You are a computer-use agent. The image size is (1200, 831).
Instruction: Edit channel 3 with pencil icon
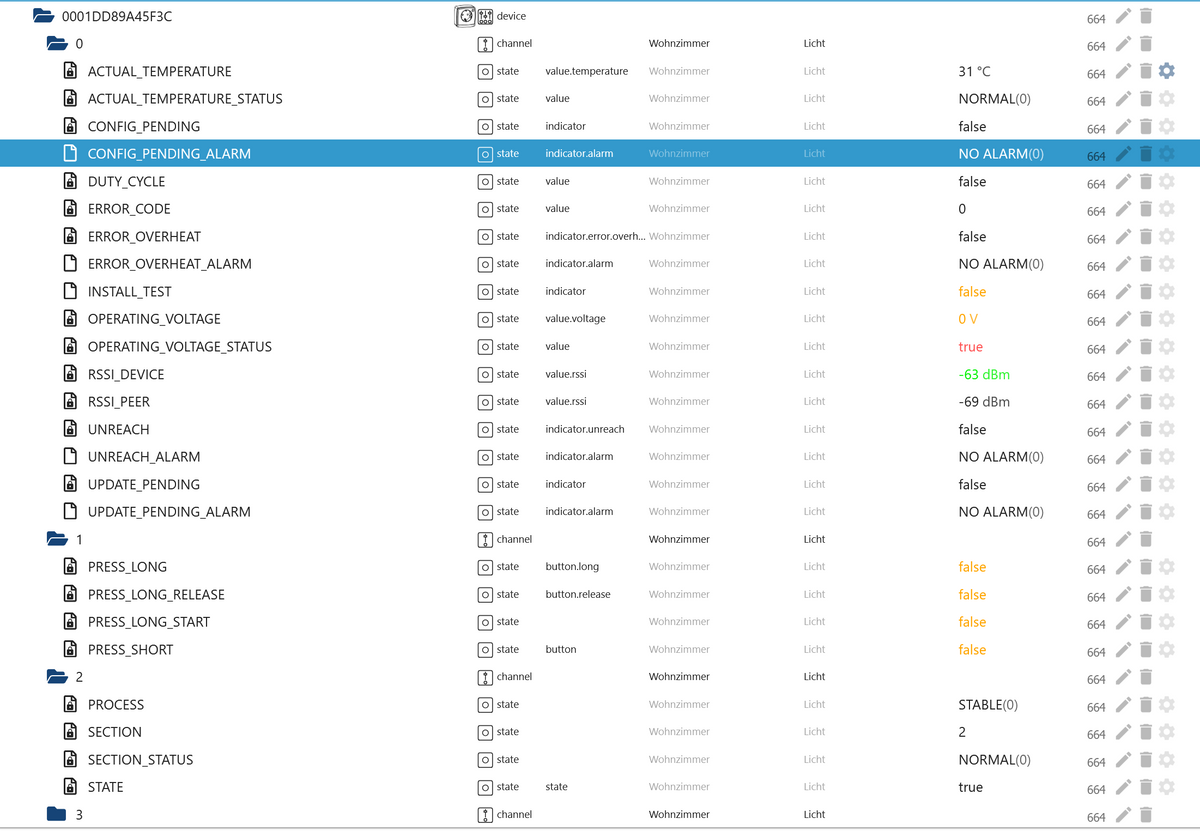click(1124, 814)
